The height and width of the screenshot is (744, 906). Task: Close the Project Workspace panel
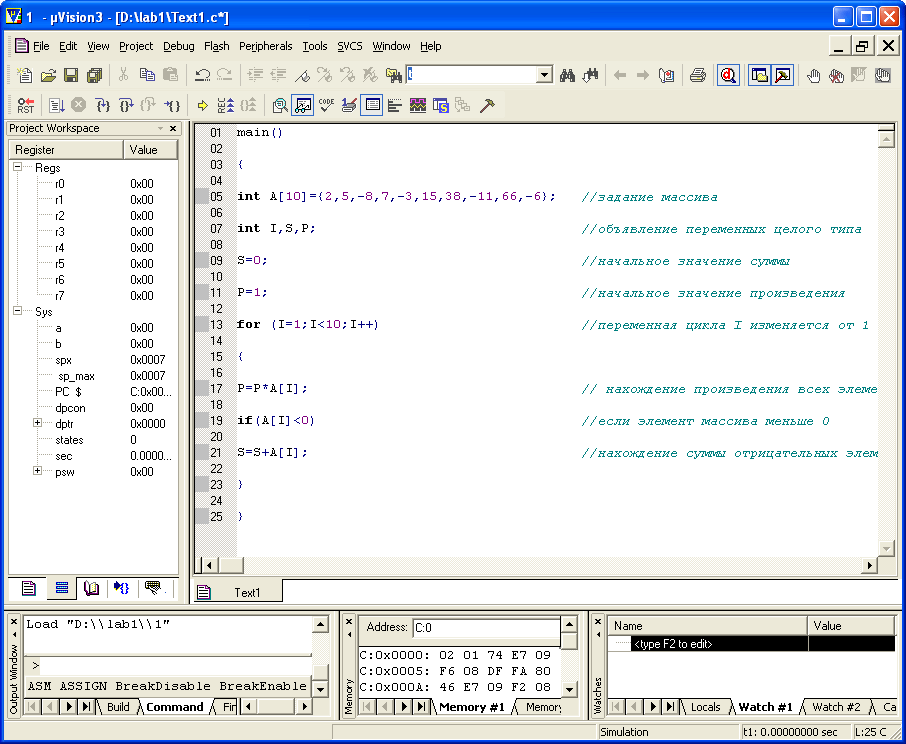point(173,128)
